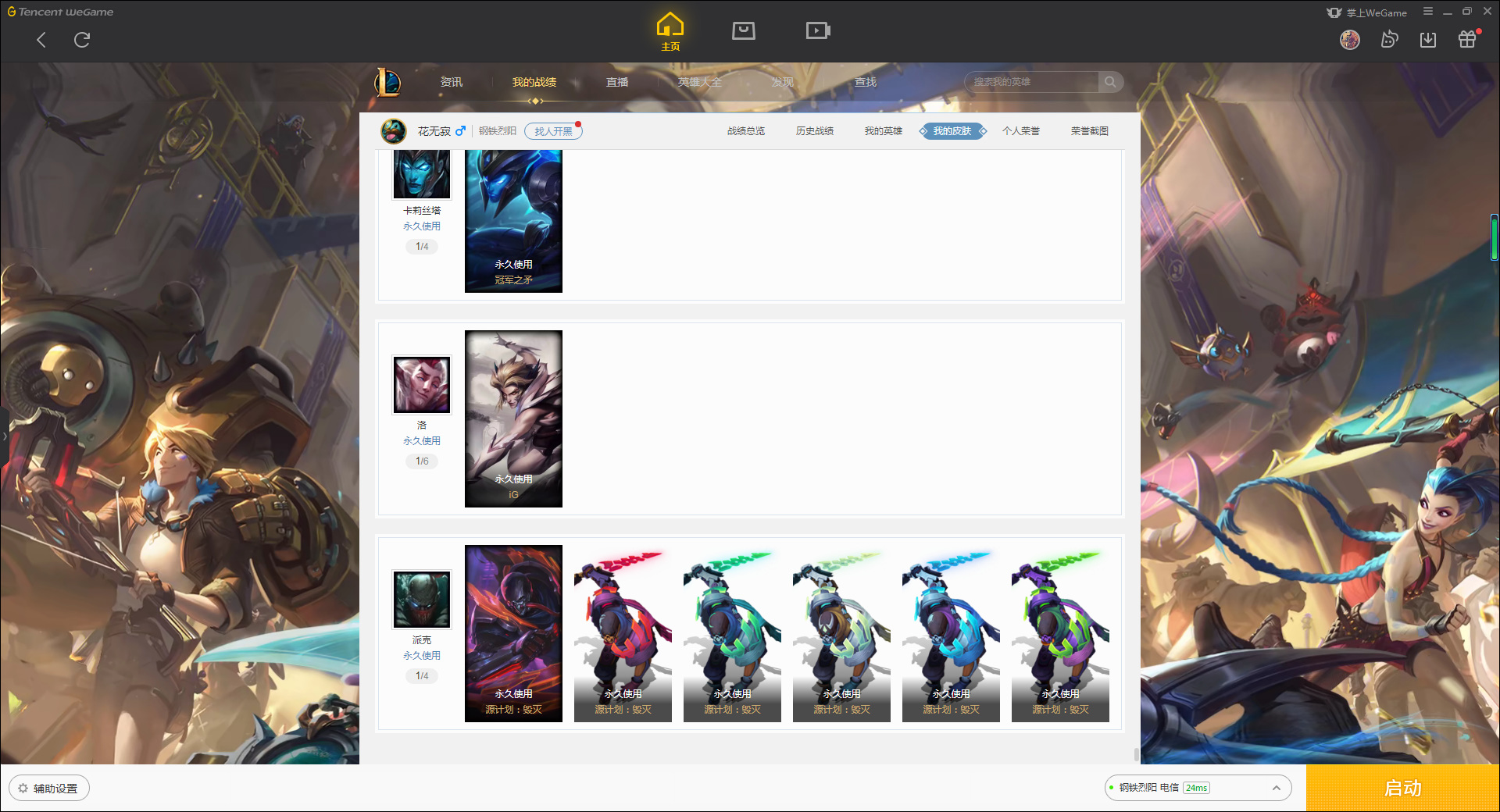Open the store shop icon in top bar
The image size is (1500, 812).
coord(744,30)
